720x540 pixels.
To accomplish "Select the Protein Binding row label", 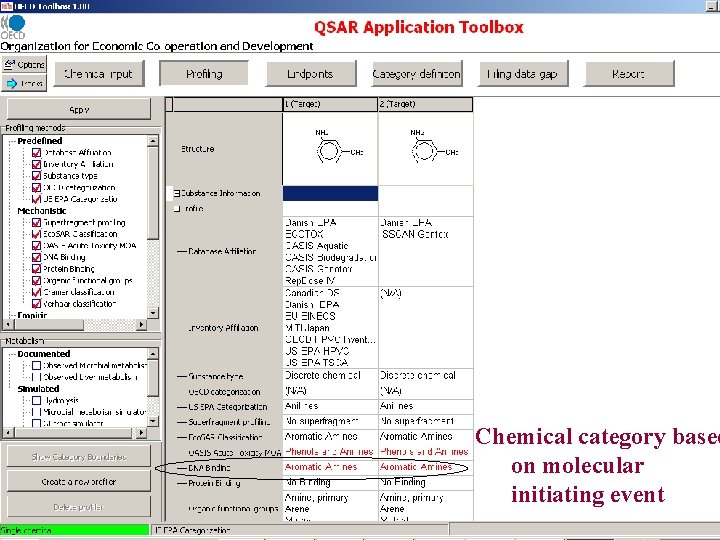I will [214, 483].
